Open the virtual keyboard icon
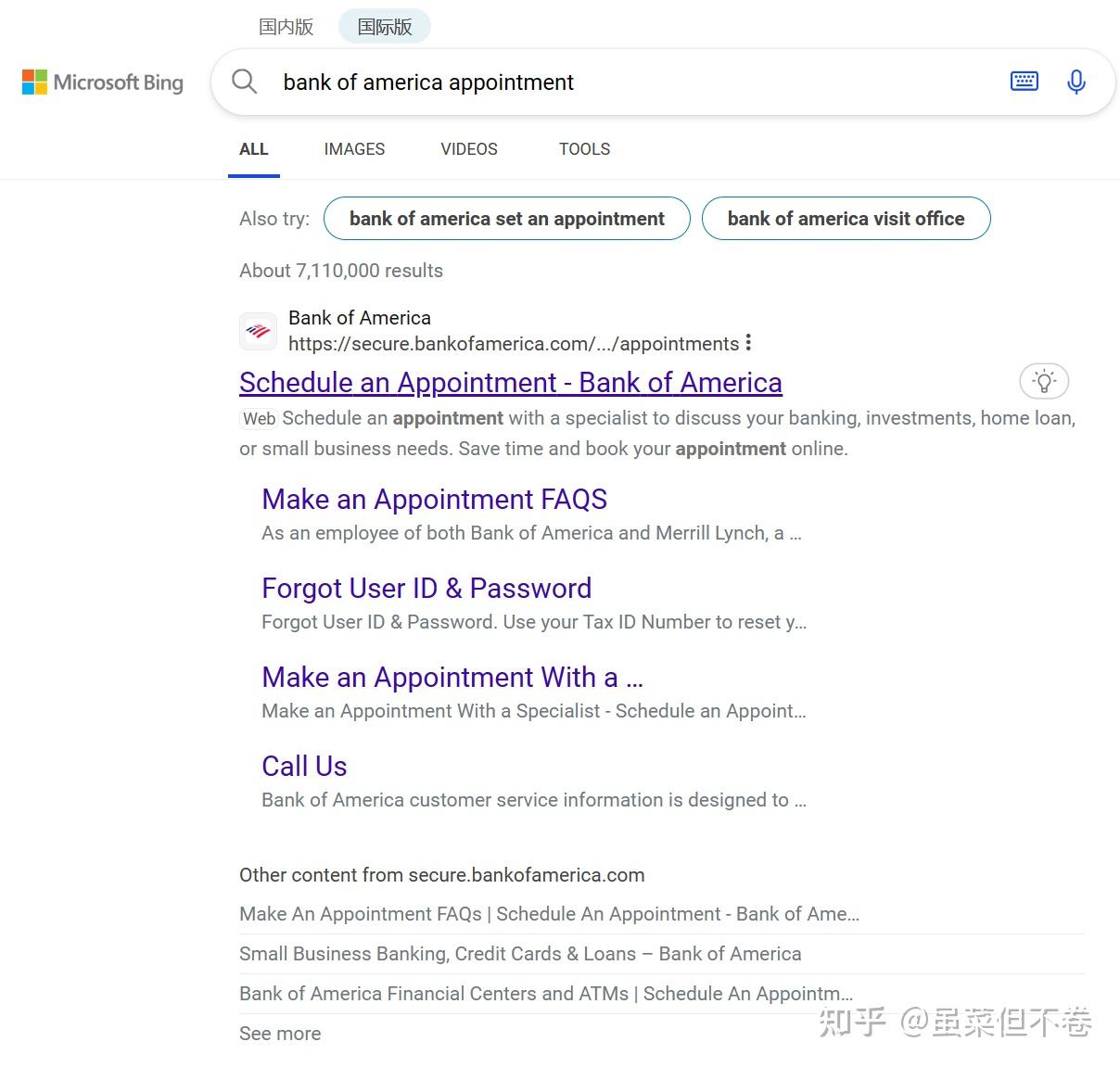The height and width of the screenshot is (1067, 1120). [x=1024, y=81]
